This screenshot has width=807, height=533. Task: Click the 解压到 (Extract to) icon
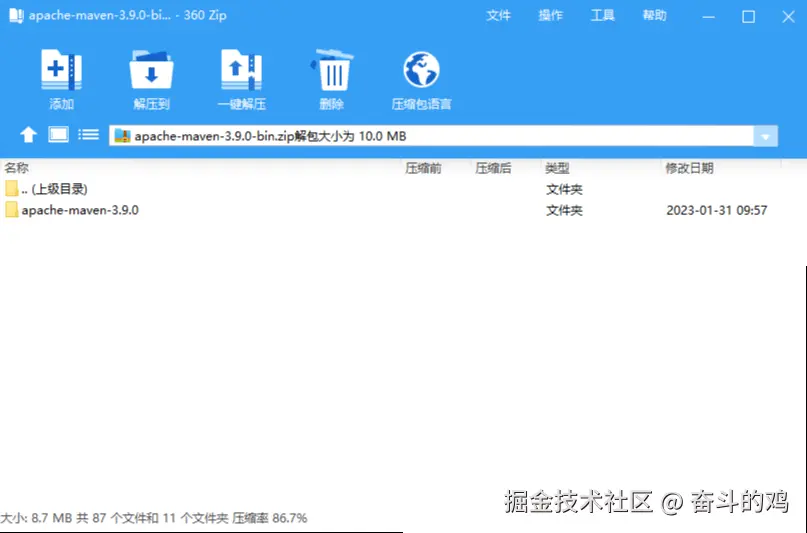pos(151,69)
